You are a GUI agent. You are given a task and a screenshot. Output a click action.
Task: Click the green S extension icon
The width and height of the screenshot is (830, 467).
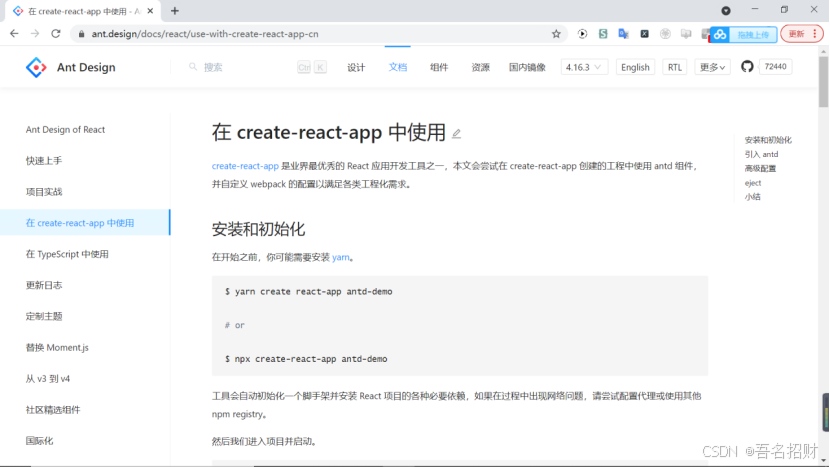[603, 34]
